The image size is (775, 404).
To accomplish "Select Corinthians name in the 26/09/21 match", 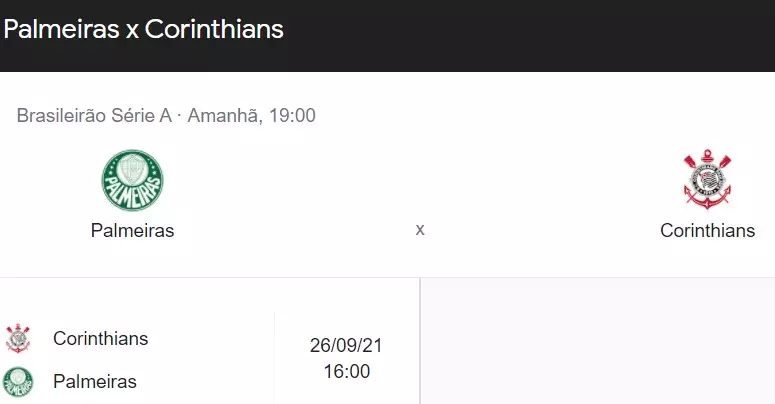I will tap(100, 338).
